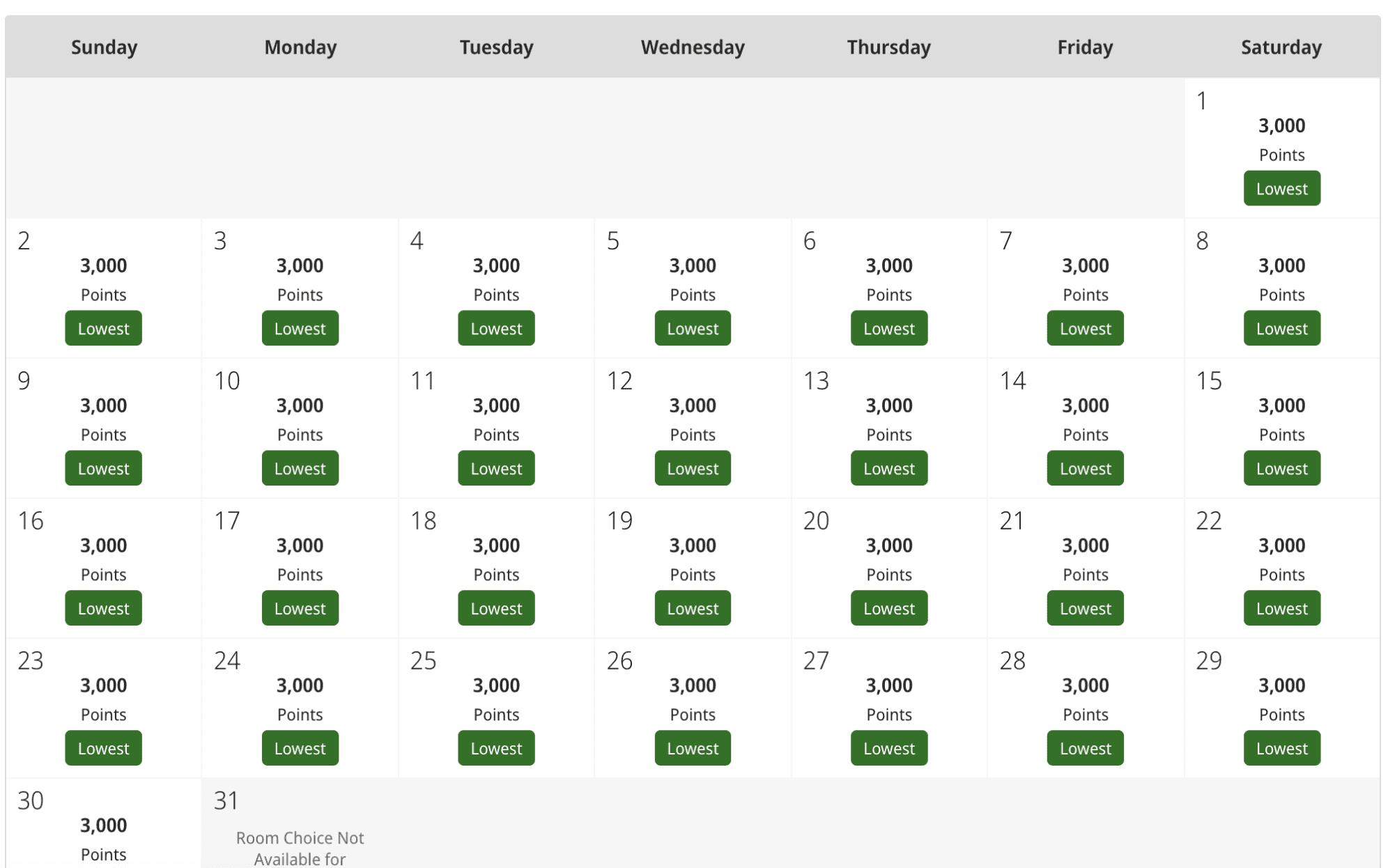Select Lowest on day 28
This screenshot has width=1388, height=868.
point(1085,748)
